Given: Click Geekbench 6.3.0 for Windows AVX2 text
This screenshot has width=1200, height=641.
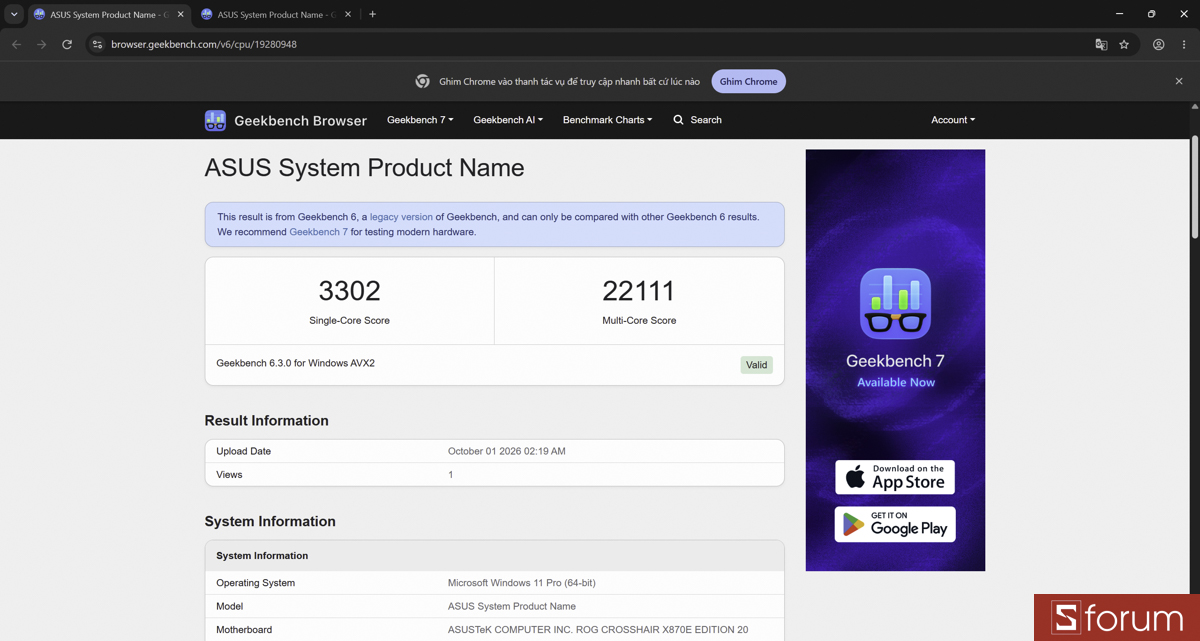Looking at the screenshot, I should (296, 363).
